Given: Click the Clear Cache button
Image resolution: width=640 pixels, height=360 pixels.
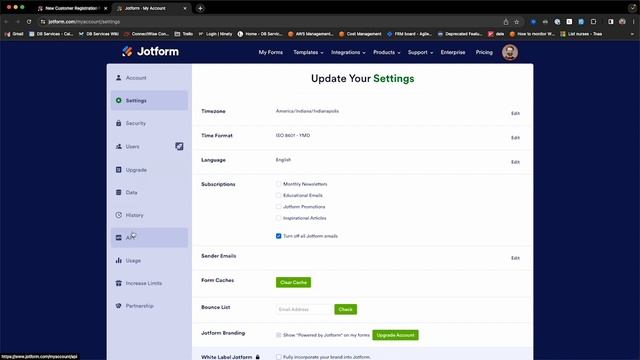Looking at the screenshot, I should coord(293,282).
